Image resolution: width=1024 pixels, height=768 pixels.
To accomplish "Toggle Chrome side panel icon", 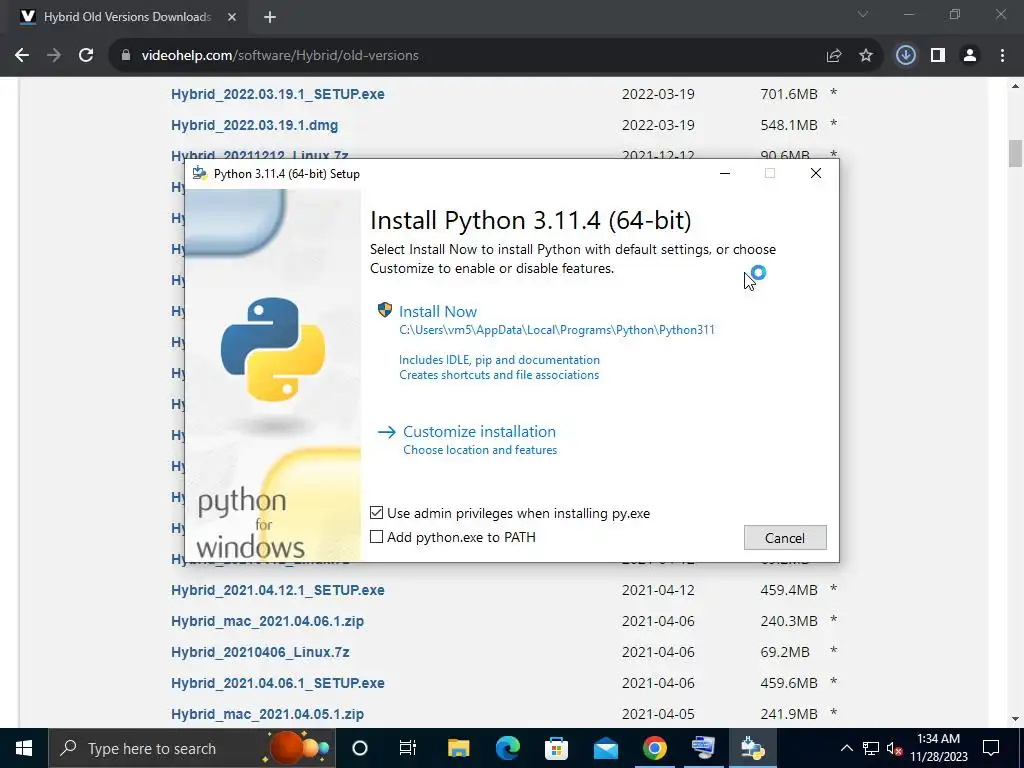I will pos(938,56).
